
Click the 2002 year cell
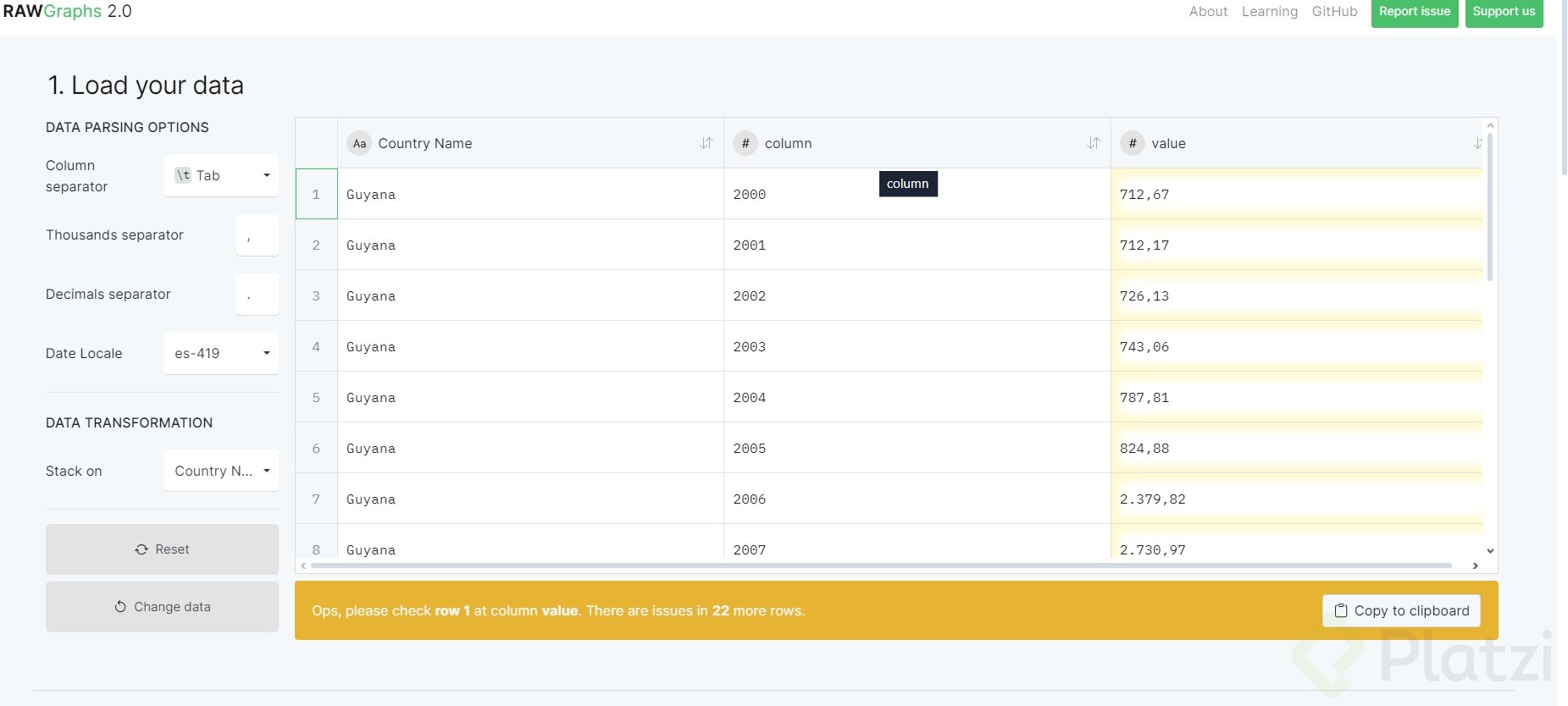tap(917, 295)
